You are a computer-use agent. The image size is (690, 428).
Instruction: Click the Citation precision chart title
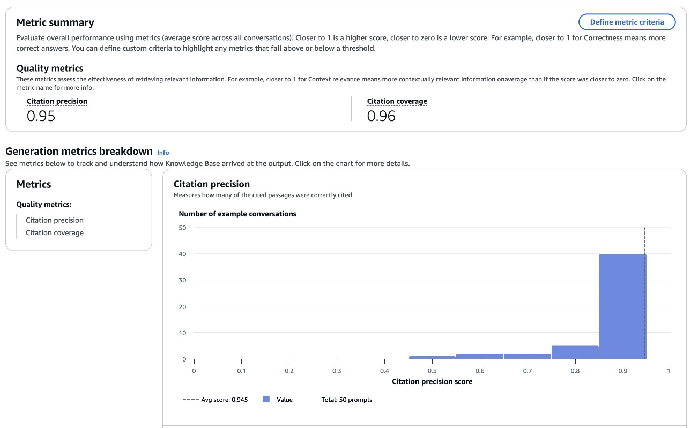point(212,183)
